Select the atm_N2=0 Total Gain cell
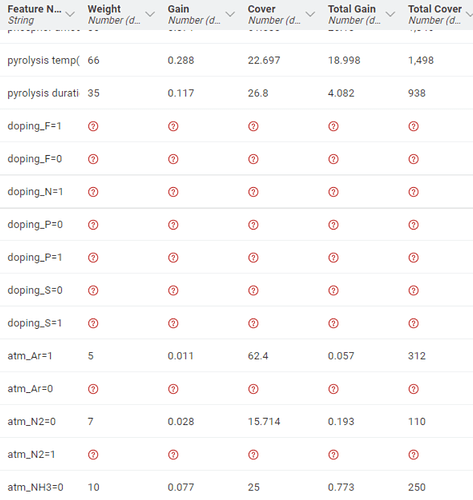 tap(341, 422)
